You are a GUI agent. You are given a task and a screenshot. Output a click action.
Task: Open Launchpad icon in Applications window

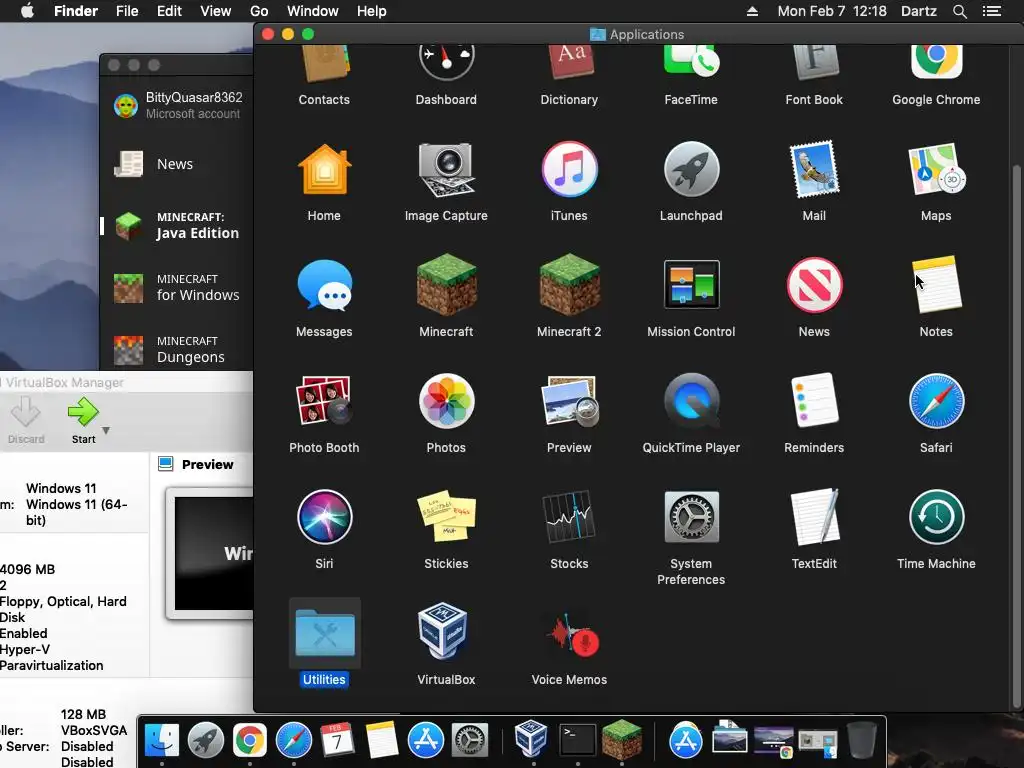point(691,170)
